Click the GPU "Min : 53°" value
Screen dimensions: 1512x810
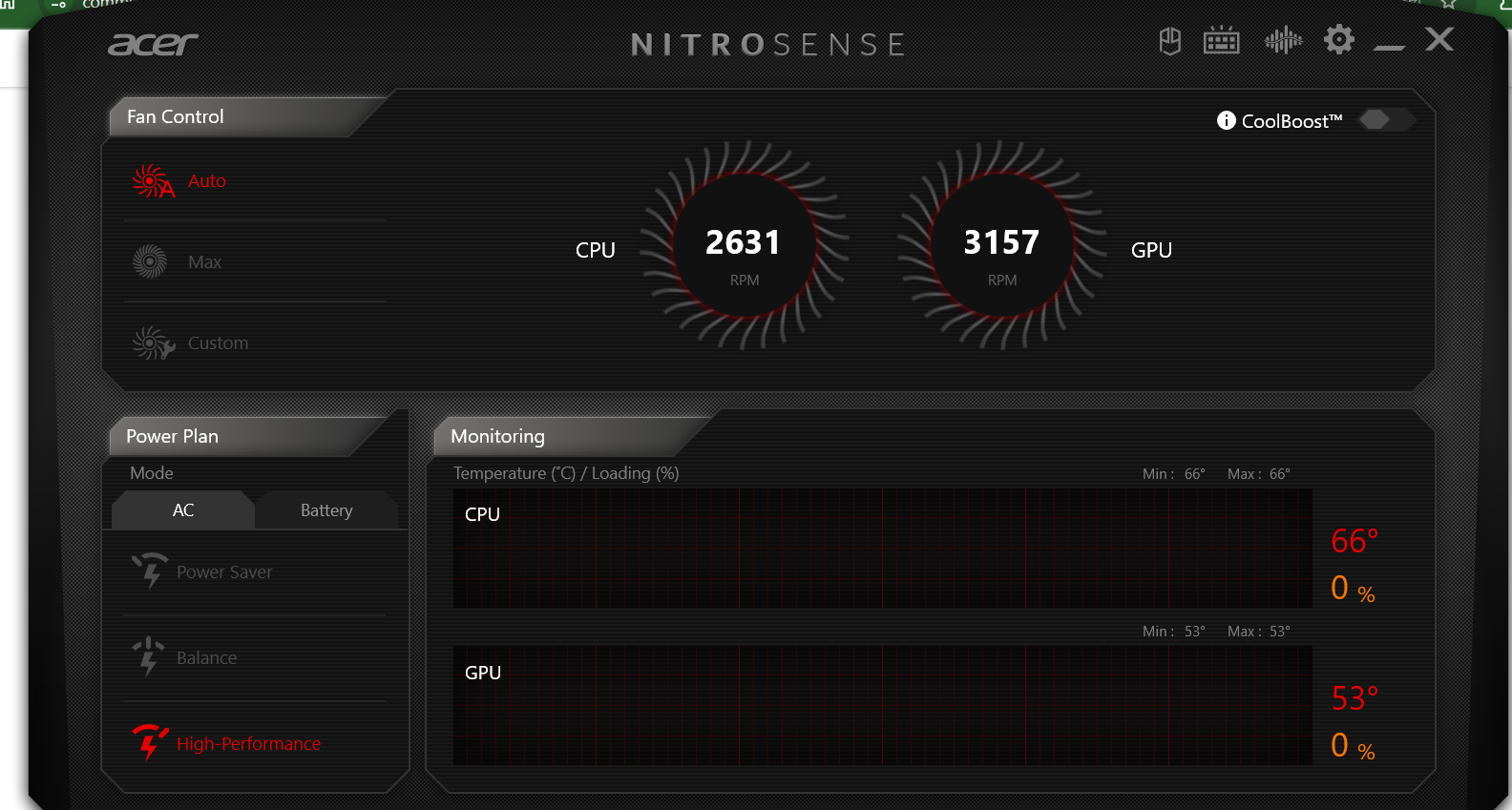pos(1174,632)
